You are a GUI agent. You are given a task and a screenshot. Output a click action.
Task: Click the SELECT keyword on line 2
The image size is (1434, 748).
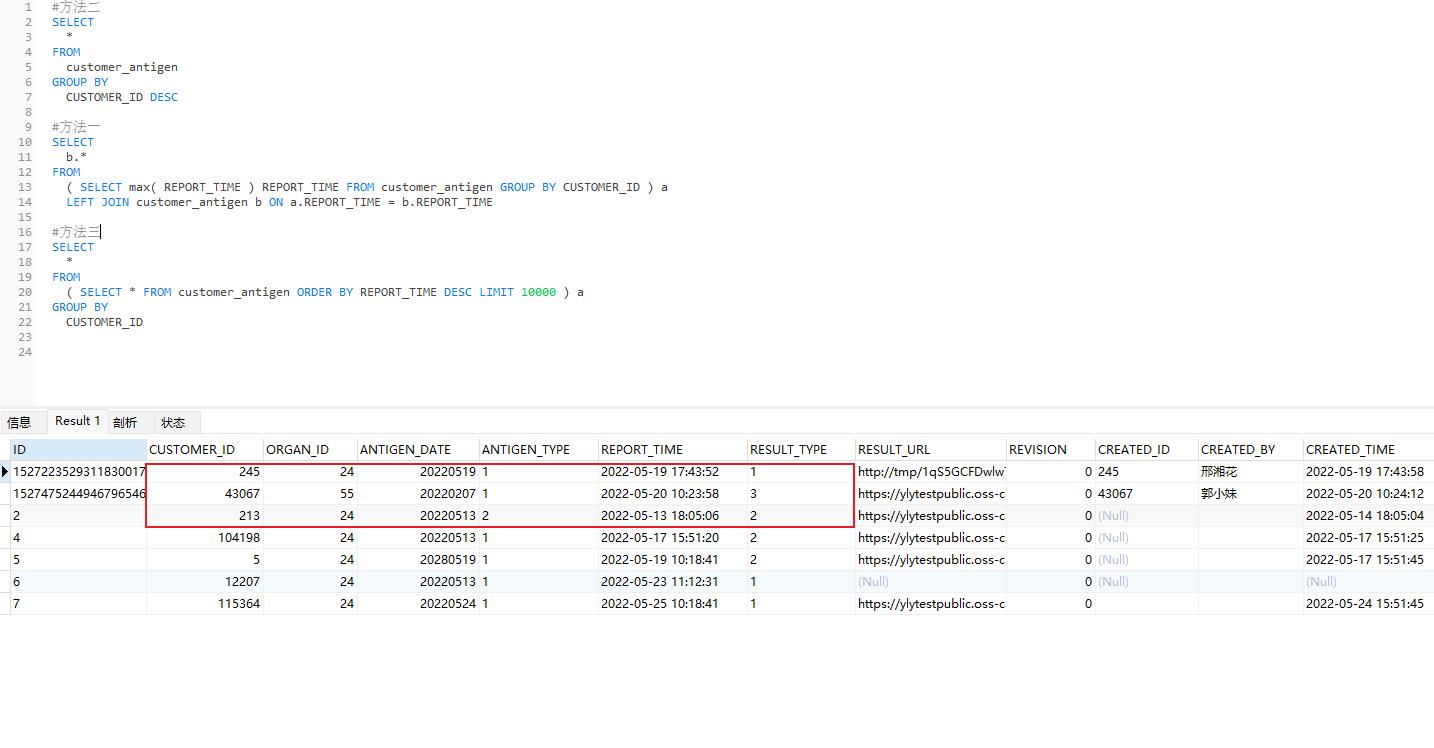72,21
